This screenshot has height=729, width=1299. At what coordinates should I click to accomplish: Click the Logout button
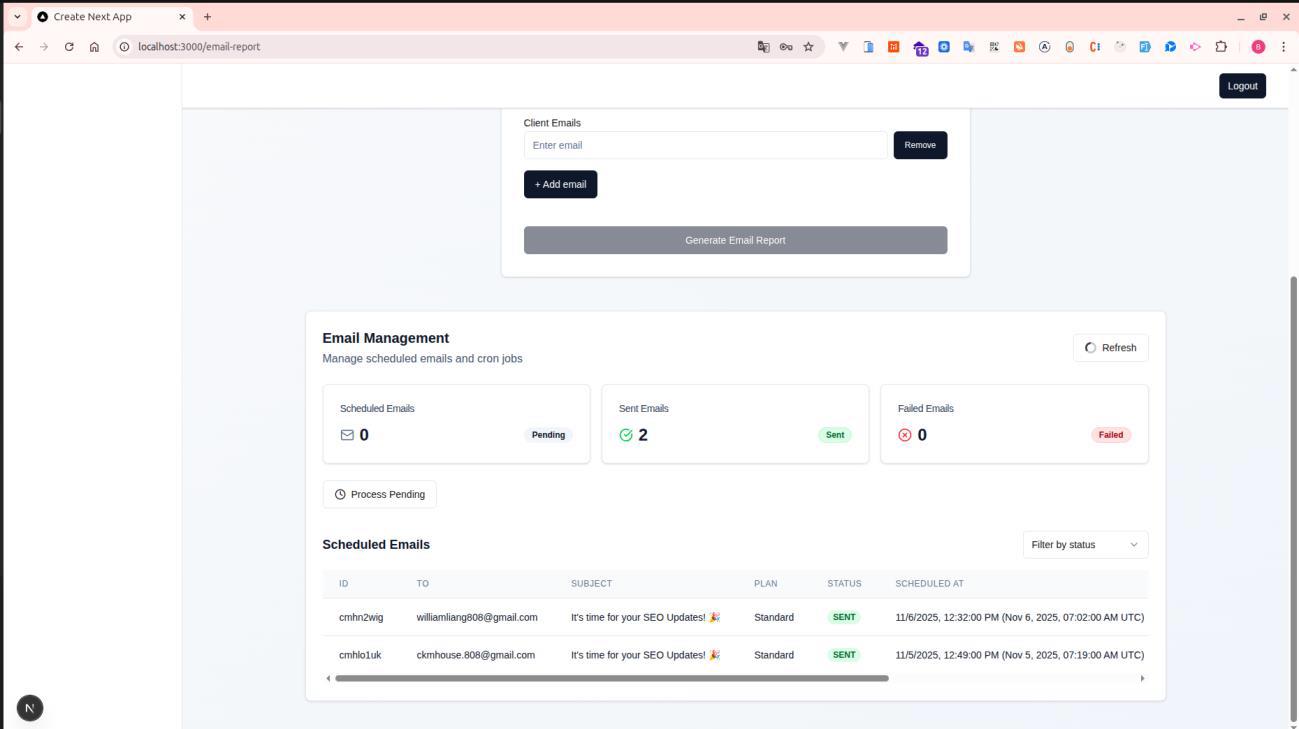pos(1242,85)
